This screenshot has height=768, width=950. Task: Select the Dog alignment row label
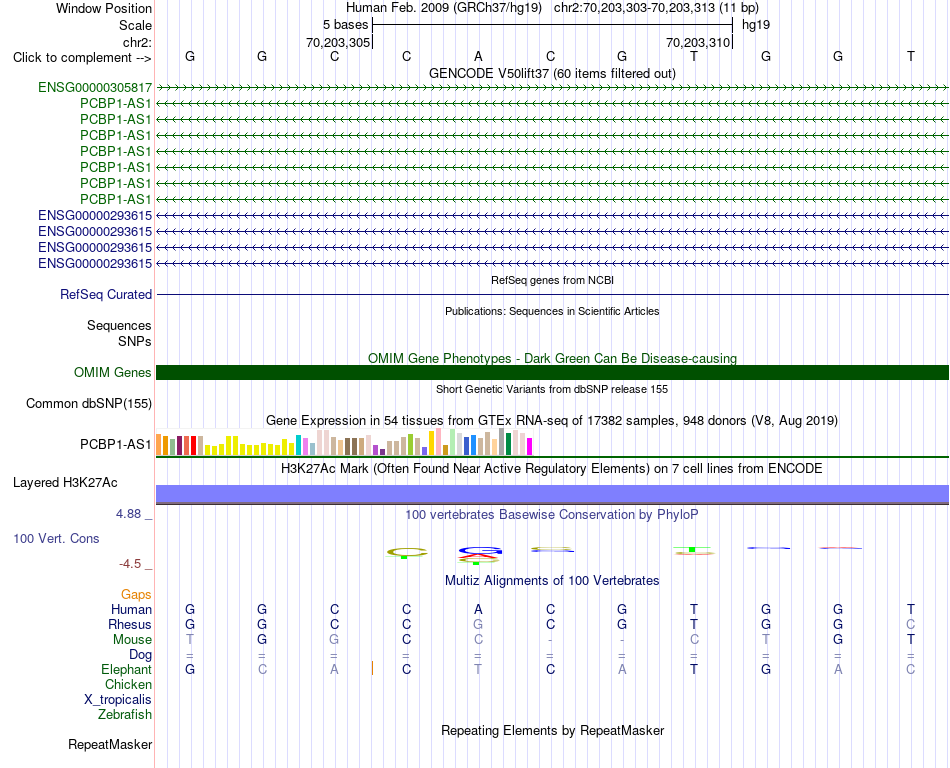(140, 655)
